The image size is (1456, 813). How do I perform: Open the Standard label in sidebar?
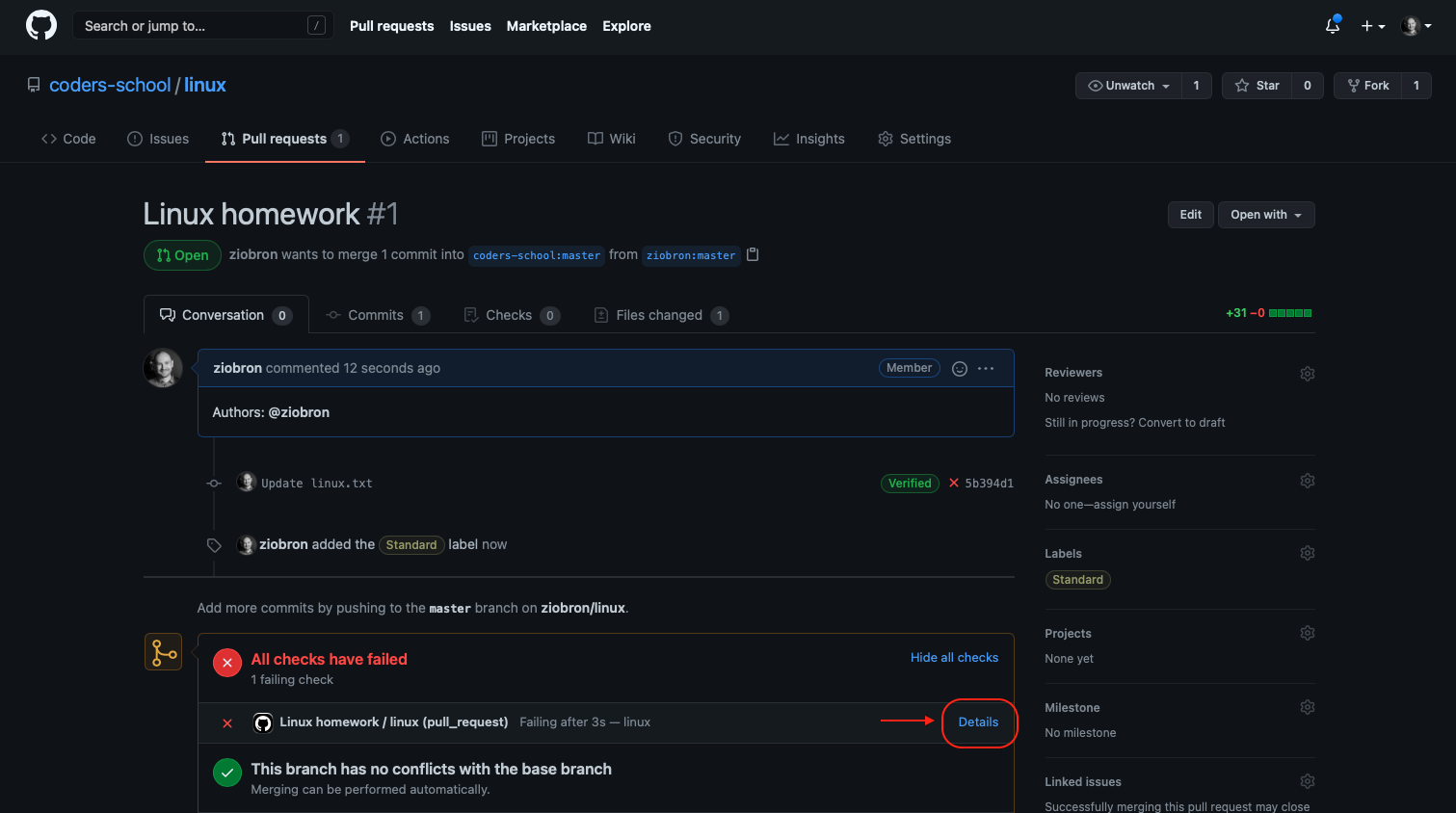1077,580
